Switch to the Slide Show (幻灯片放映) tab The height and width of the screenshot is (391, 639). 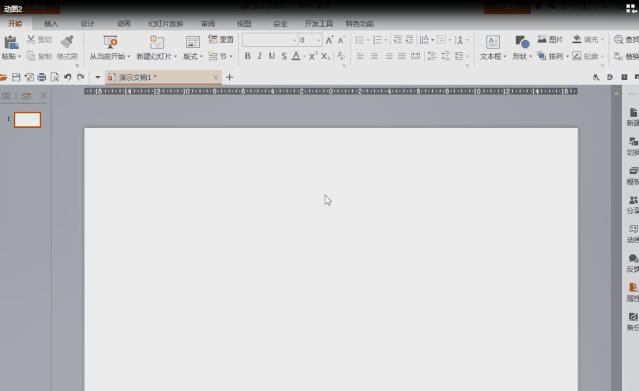(165, 24)
